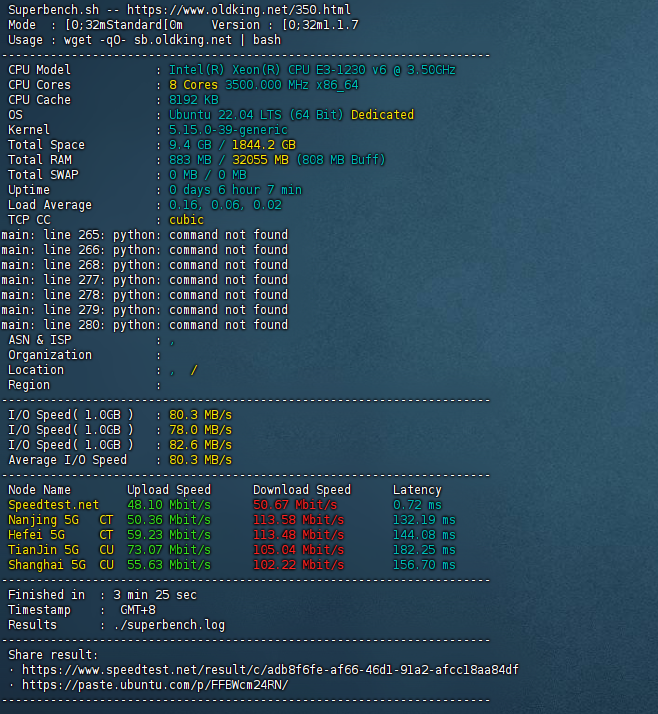The width and height of the screenshot is (658, 714).
Task: Select the Total Space 1844.2 GB value
Action: tap(264, 145)
